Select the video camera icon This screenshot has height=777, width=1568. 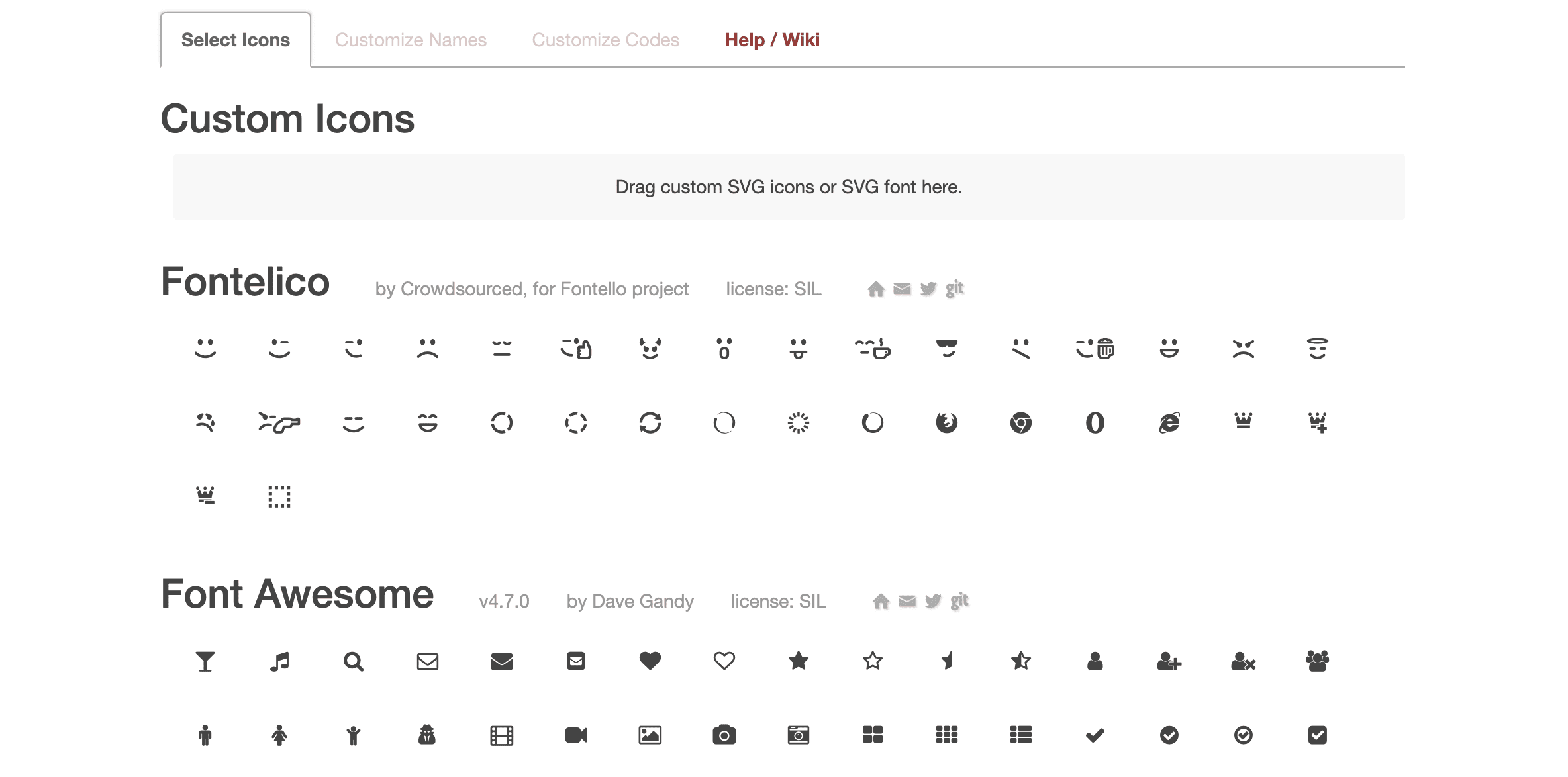(x=576, y=735)
